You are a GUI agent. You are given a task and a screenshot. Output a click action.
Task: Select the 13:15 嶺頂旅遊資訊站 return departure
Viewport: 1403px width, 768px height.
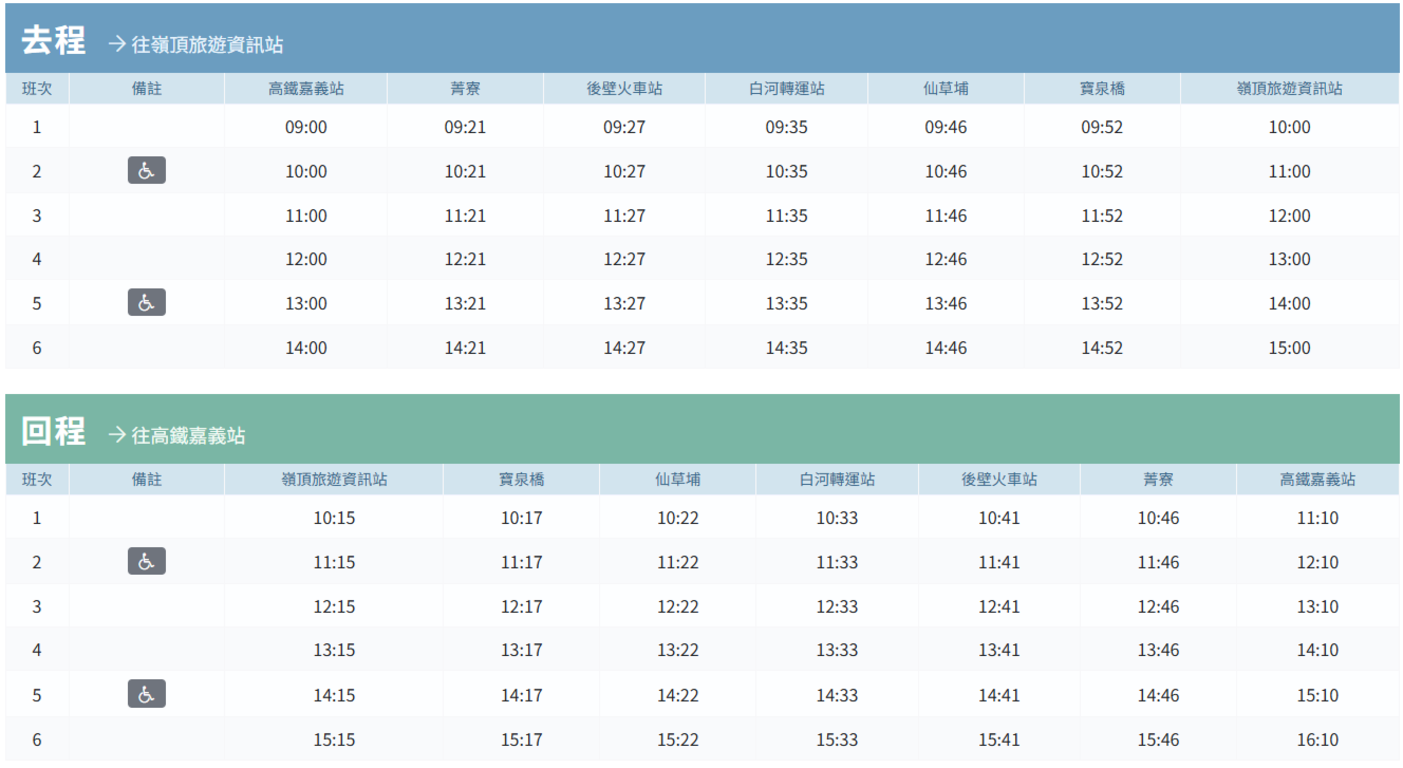334,651
